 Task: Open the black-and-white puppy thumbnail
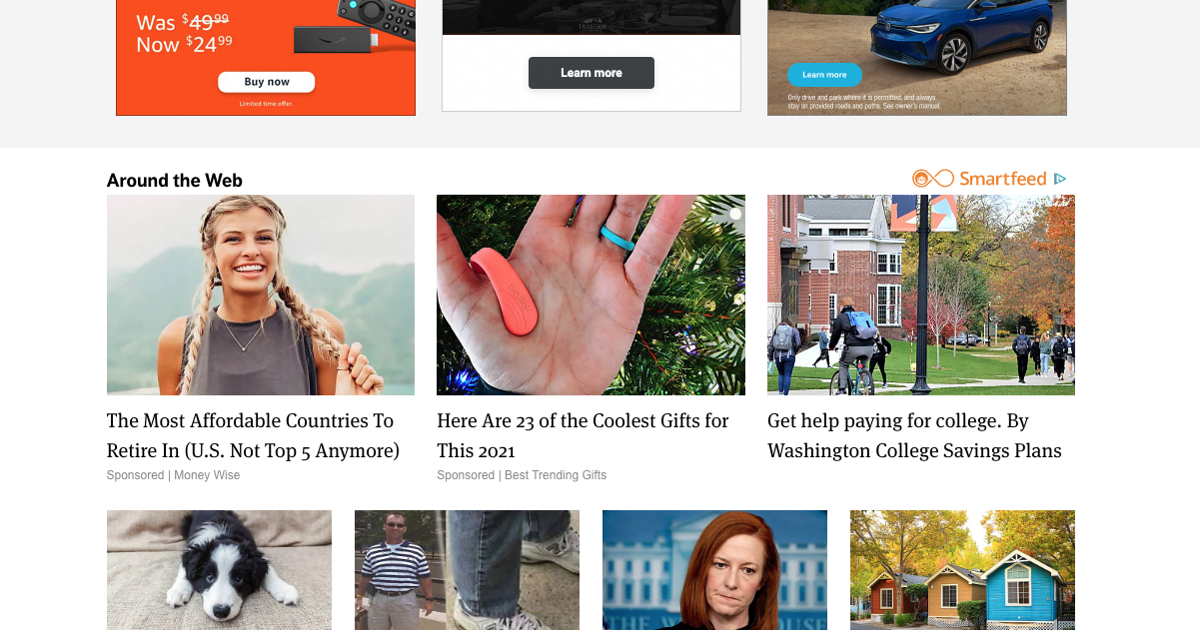tap(219, 570)
